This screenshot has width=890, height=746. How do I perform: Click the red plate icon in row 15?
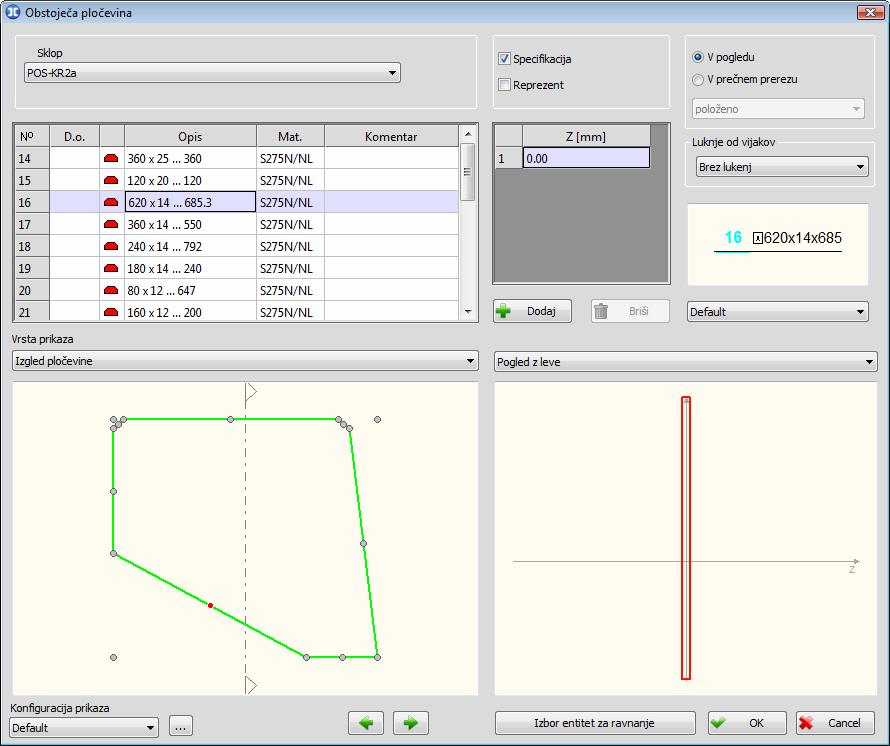click(111, 181)
